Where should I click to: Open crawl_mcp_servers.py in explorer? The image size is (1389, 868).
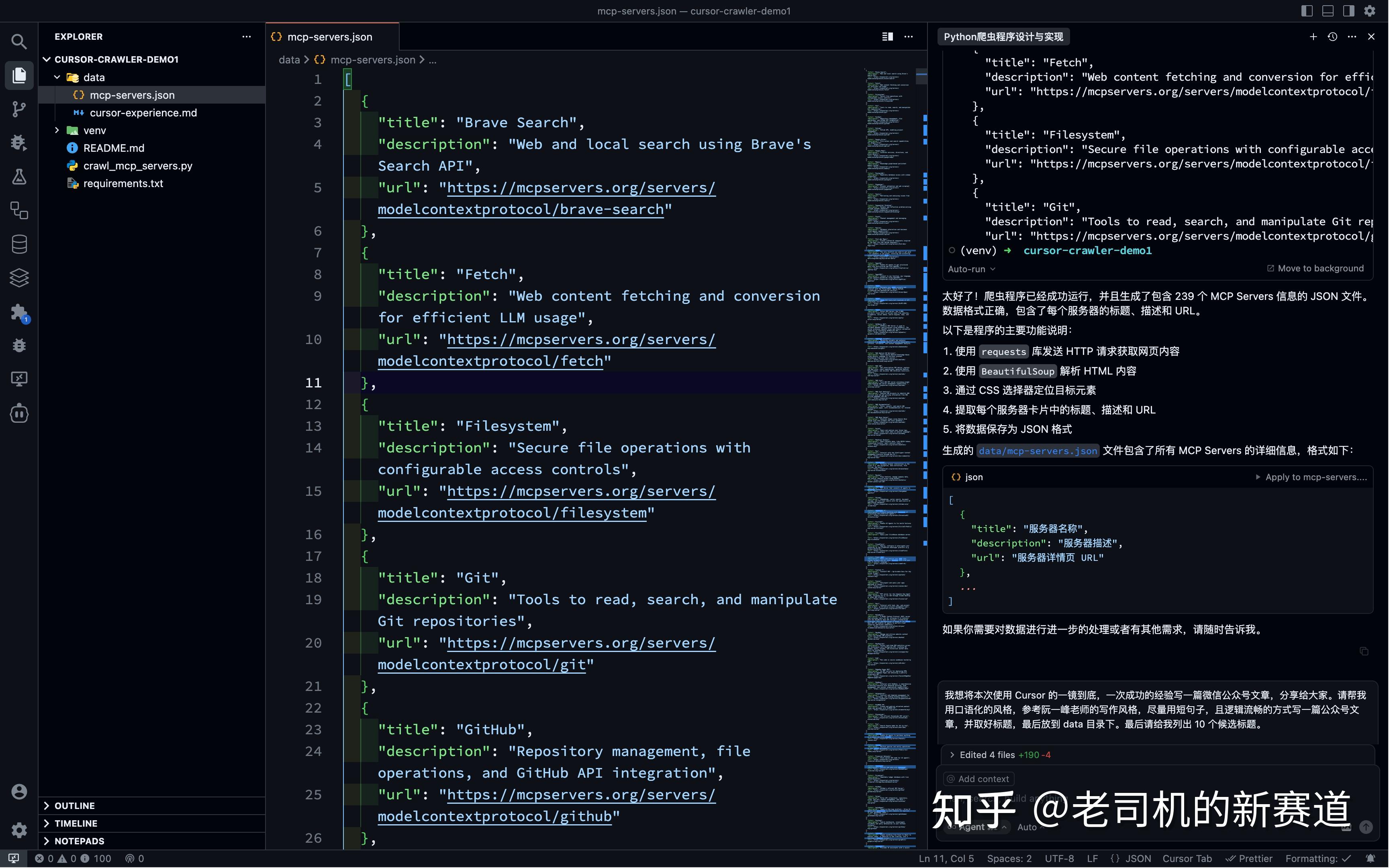137,166
